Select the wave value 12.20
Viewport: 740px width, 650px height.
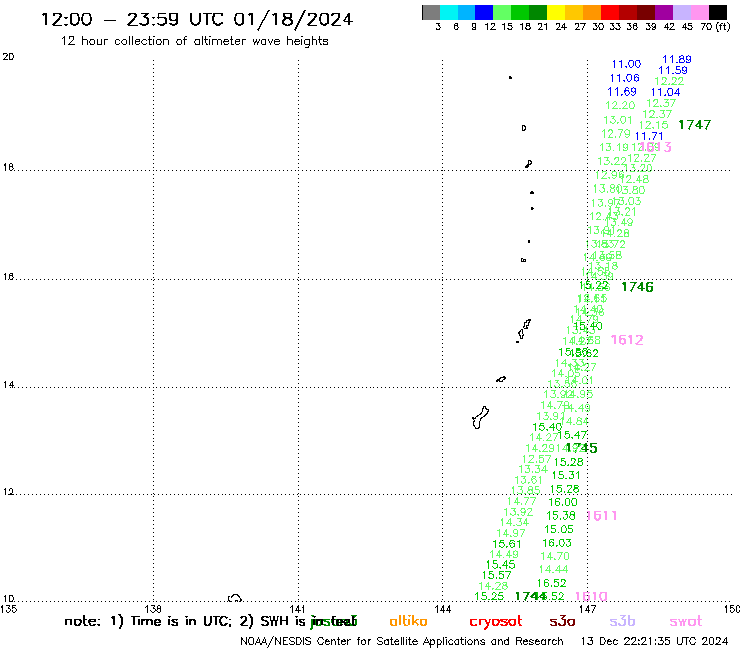(620, 105)
